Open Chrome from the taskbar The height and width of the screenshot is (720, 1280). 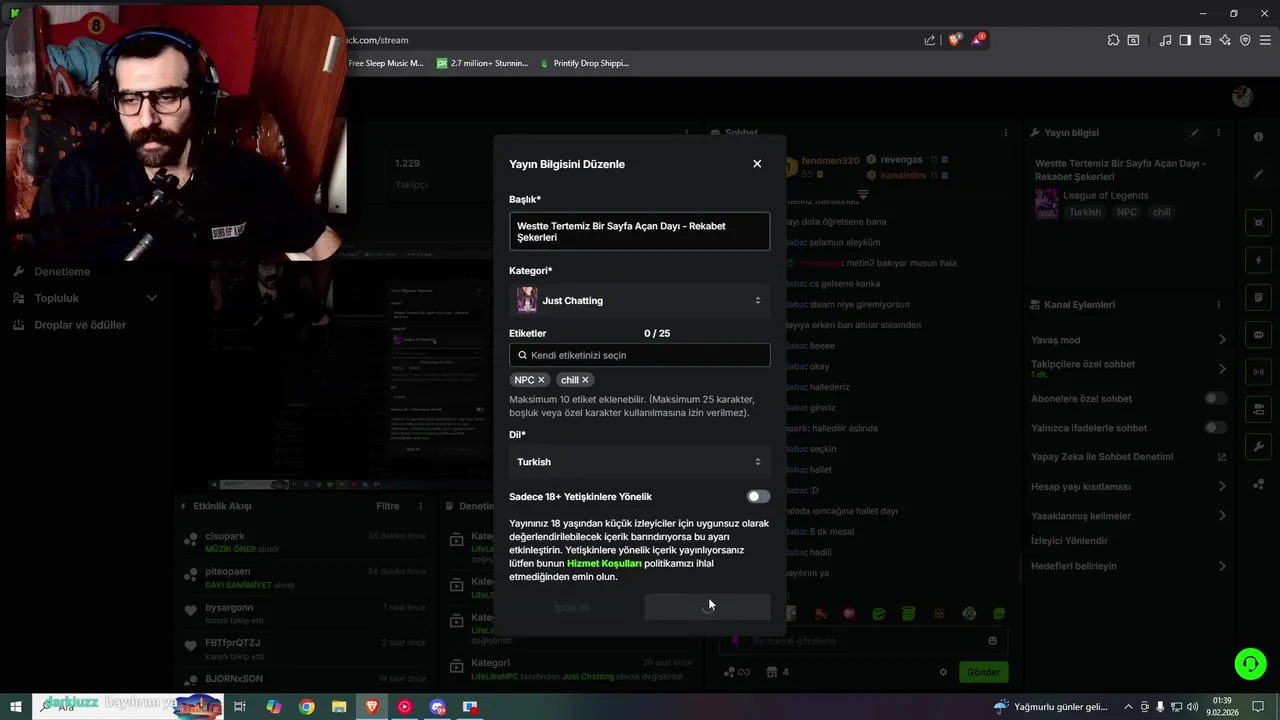306,707
